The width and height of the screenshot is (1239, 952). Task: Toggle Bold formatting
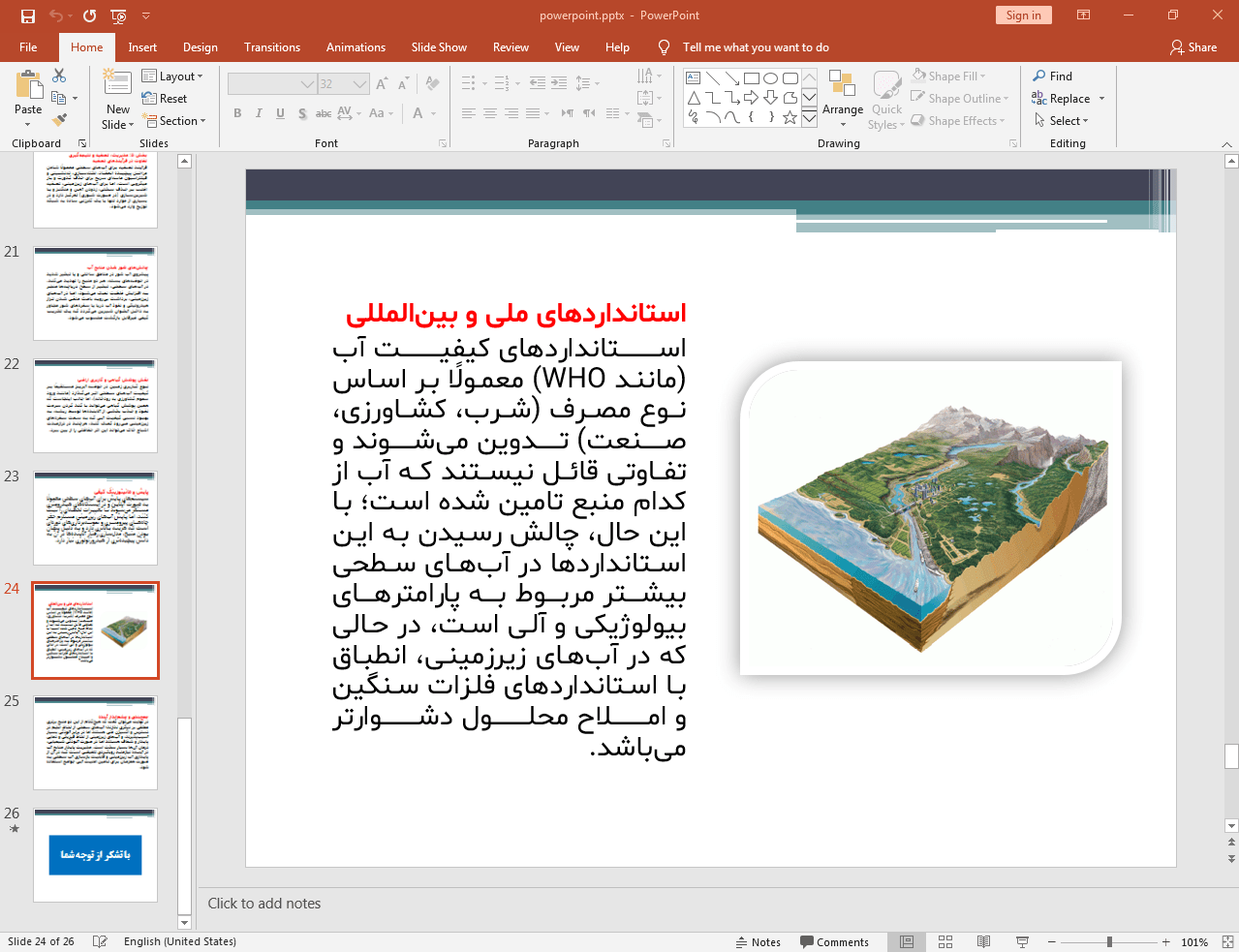click(237, 113)
